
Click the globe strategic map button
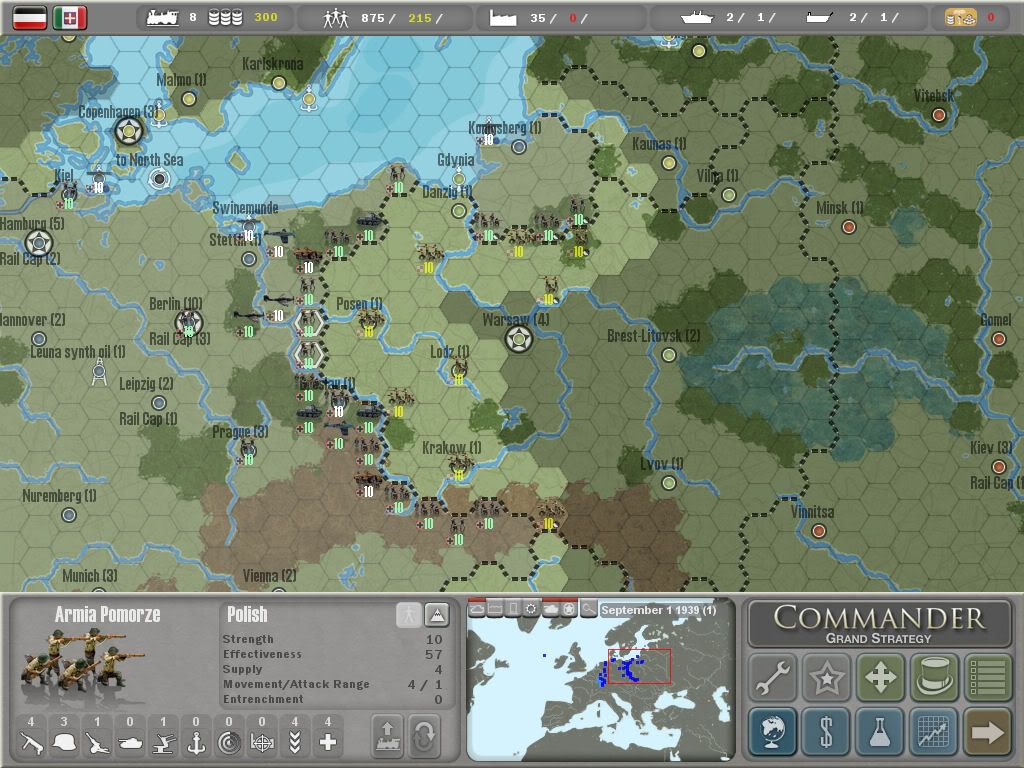[773, 731]
